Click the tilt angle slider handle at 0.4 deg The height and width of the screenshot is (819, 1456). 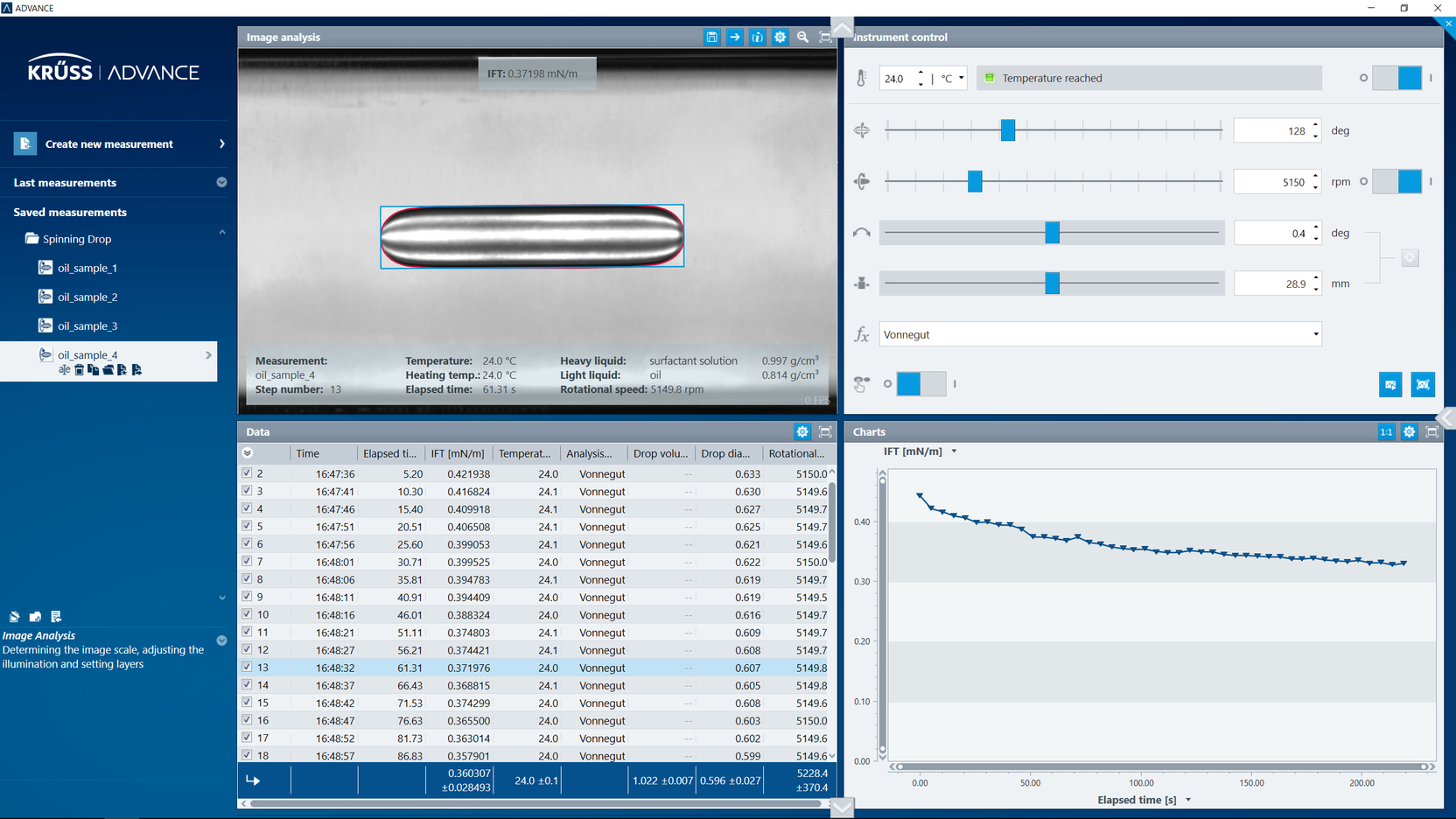(x=1052, y=233)
